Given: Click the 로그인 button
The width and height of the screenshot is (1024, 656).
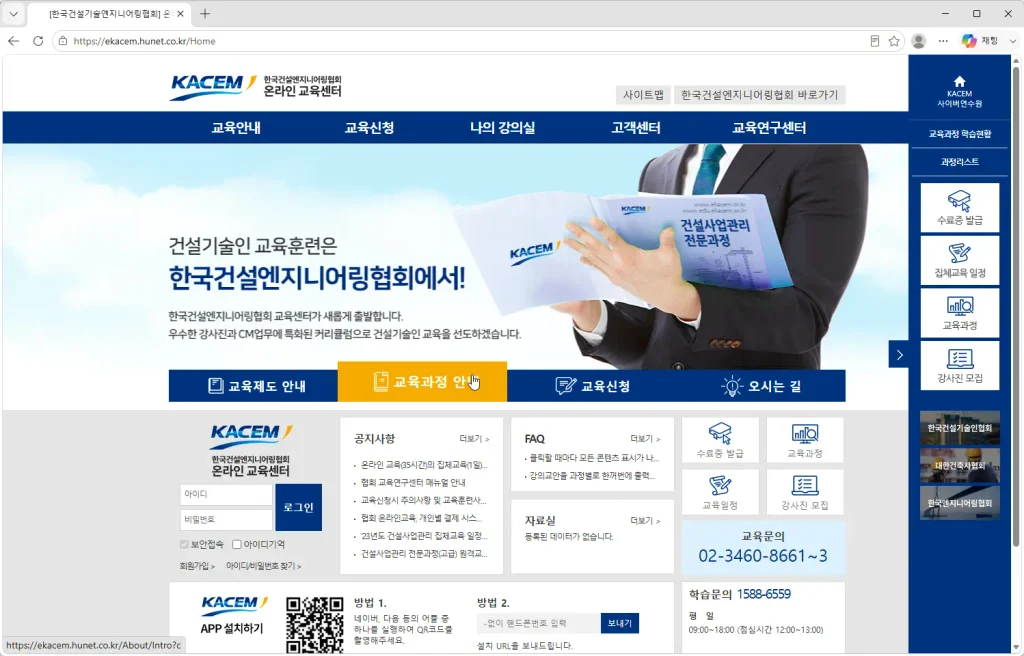Looking at the screenshot, I should [x=298, y=507].
